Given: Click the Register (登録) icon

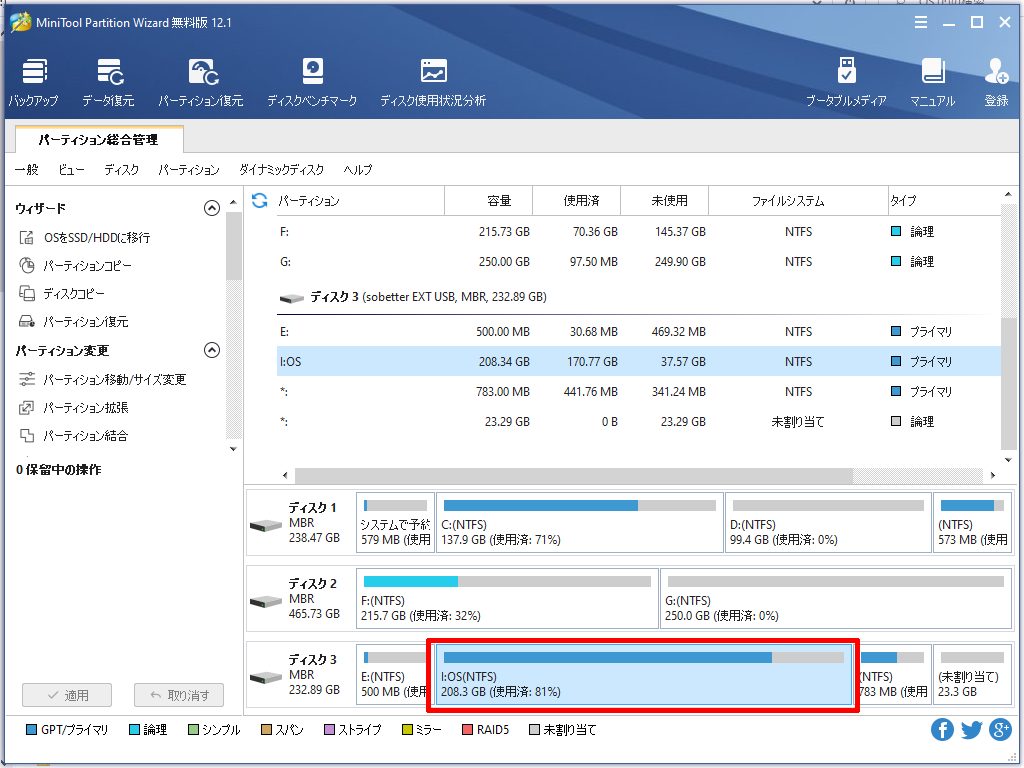Looking at the screenshot, I should click(x=997, y=82).
